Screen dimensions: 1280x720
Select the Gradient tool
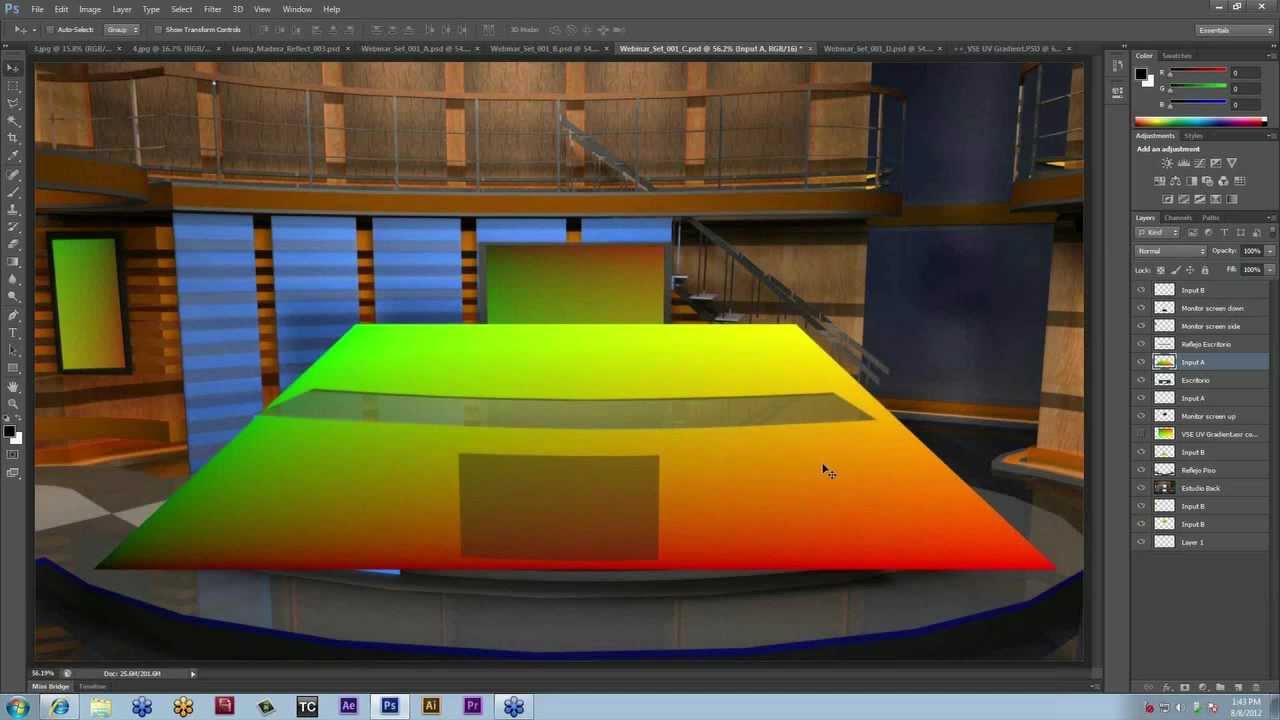[13, 262]
